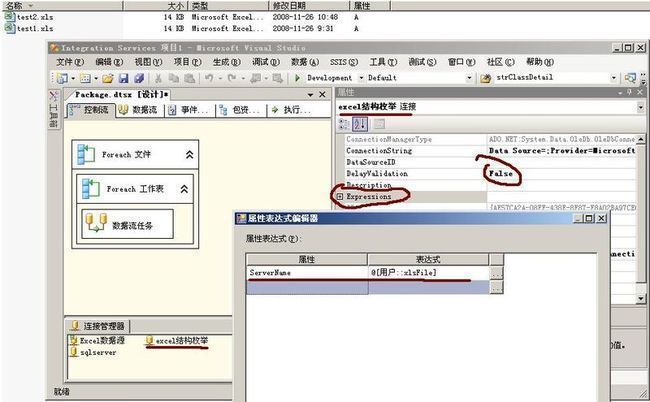Screen dimensions: 650x402
Task: Open the SSIS(S) menu
Action: [x=344, y=62]
